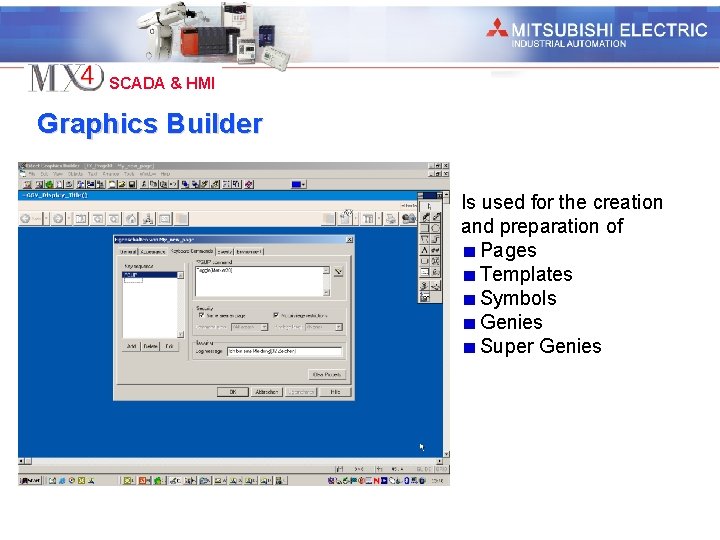
Task: Click the insert function icon beside command box
Action: click(338, 272)
